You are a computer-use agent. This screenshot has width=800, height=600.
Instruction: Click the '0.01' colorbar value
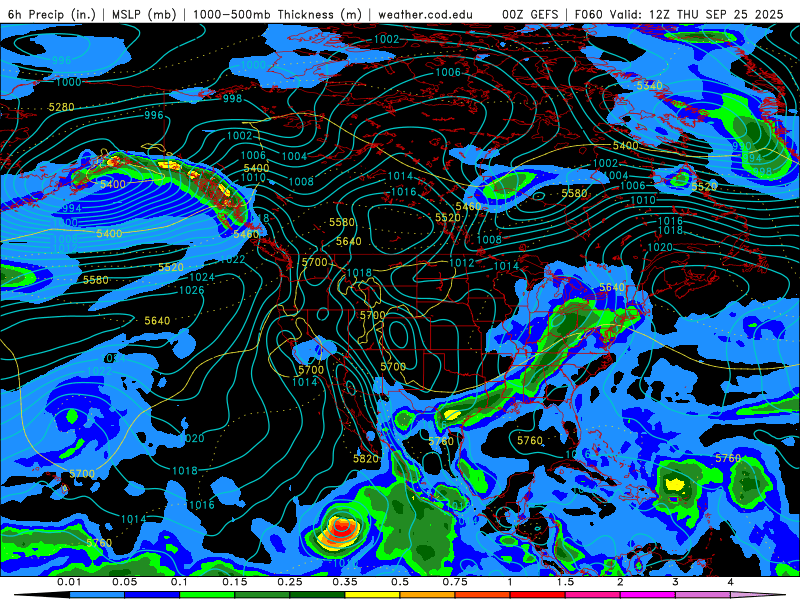(69, 582)
